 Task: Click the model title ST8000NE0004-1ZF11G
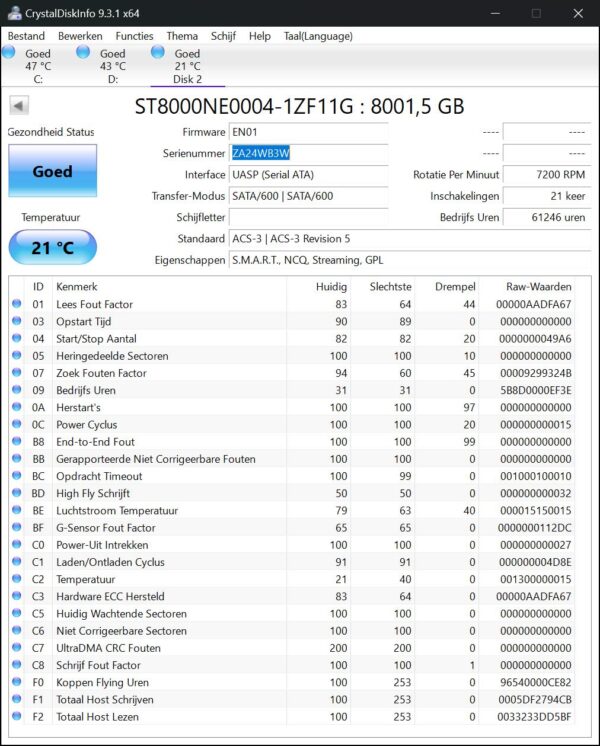(244, 106)
